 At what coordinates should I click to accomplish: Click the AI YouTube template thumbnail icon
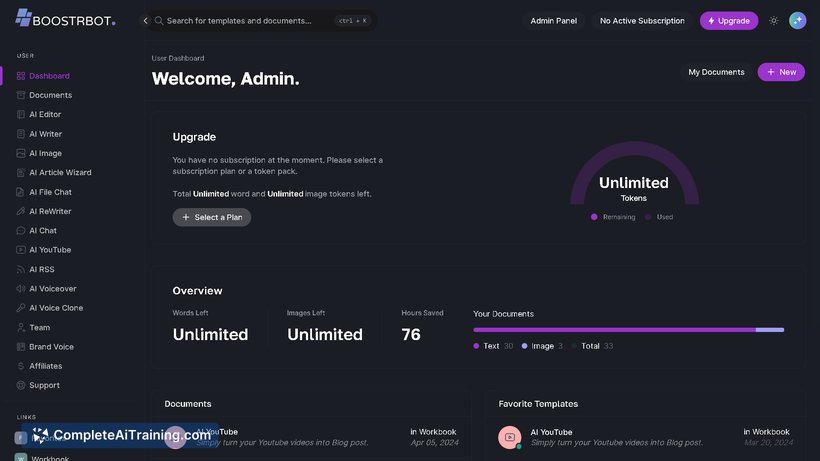tap(509, 437)
